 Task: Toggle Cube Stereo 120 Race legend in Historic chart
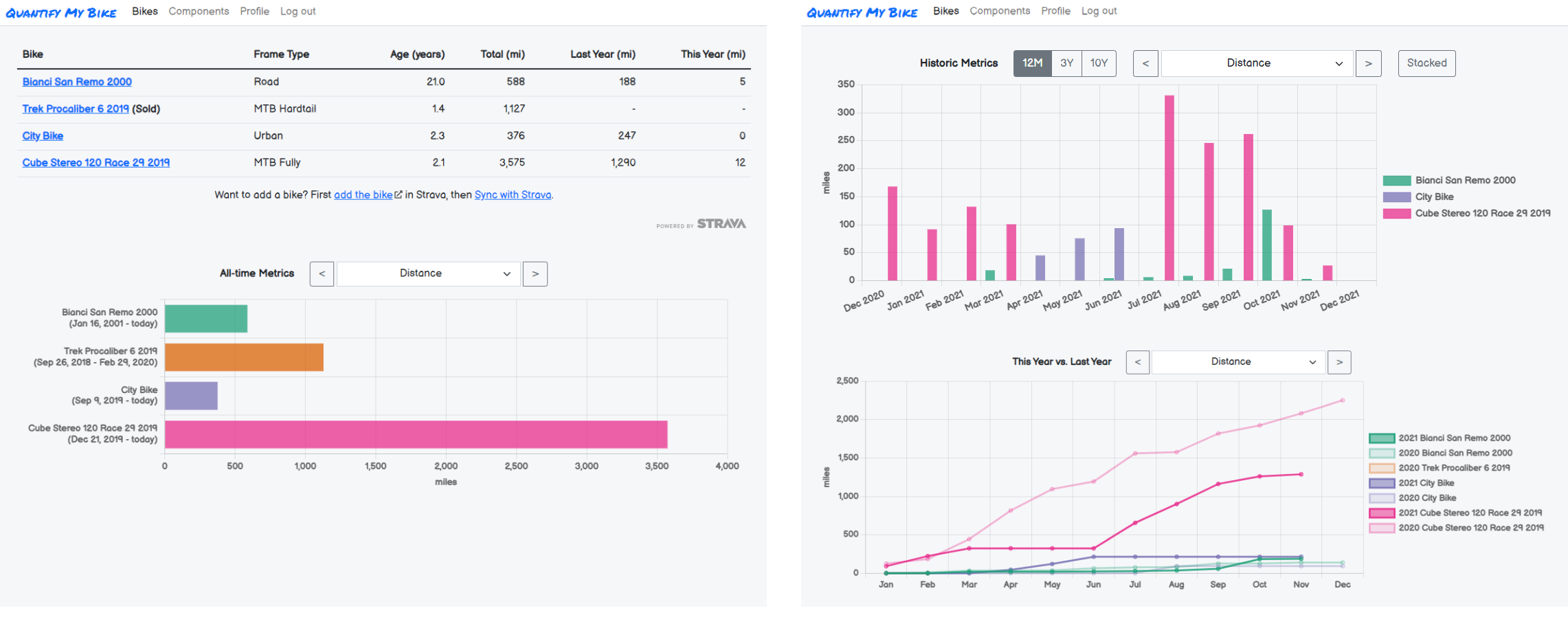tap(1466, 213)
